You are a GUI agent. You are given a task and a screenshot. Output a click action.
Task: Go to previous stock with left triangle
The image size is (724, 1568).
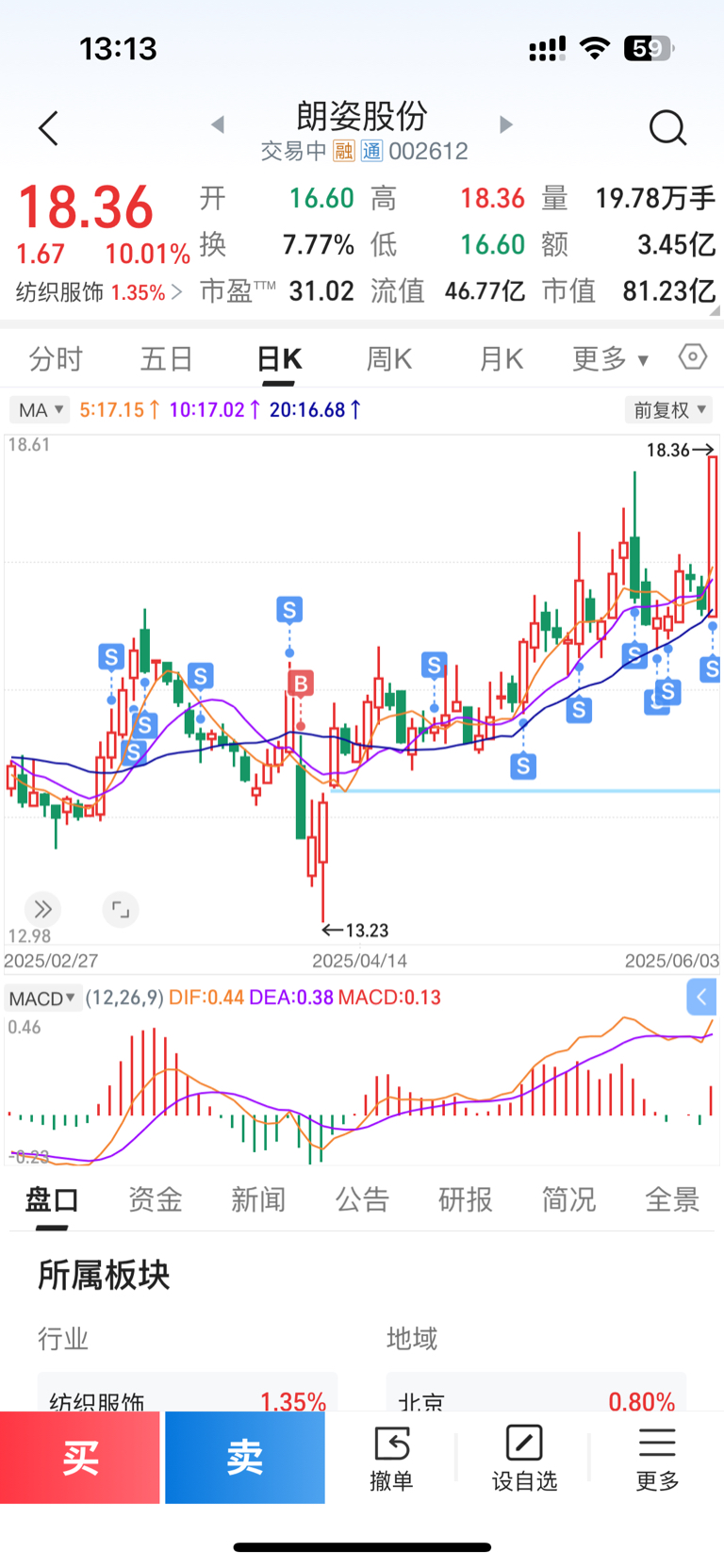tap(218, 124)
